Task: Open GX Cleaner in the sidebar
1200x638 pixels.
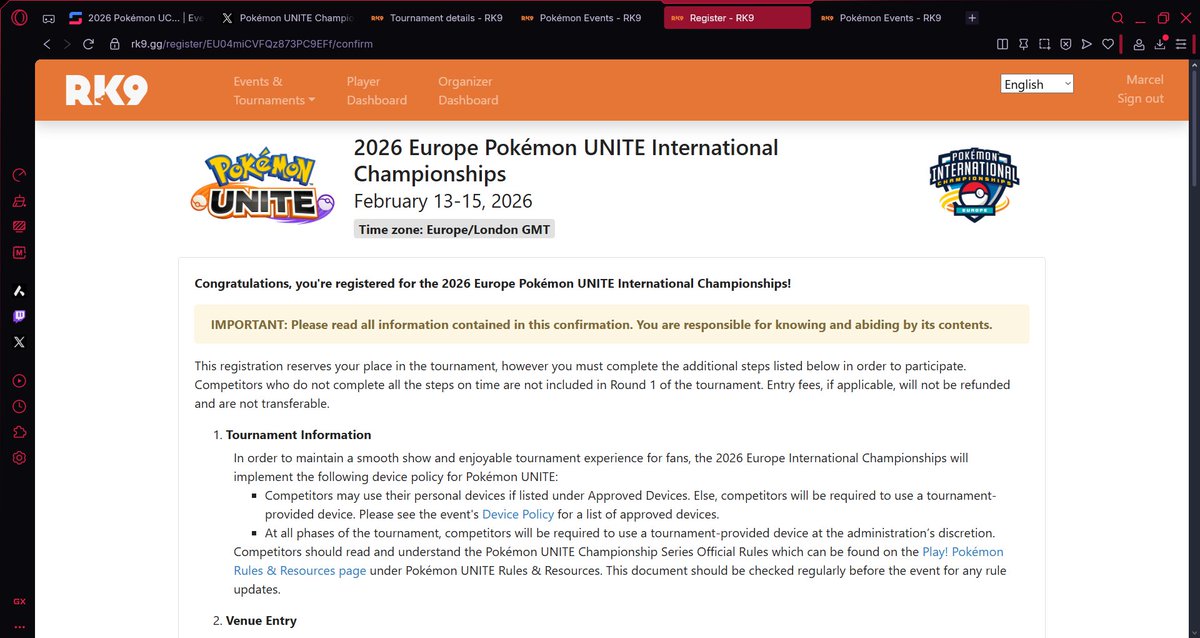Action: pos(18,201)
